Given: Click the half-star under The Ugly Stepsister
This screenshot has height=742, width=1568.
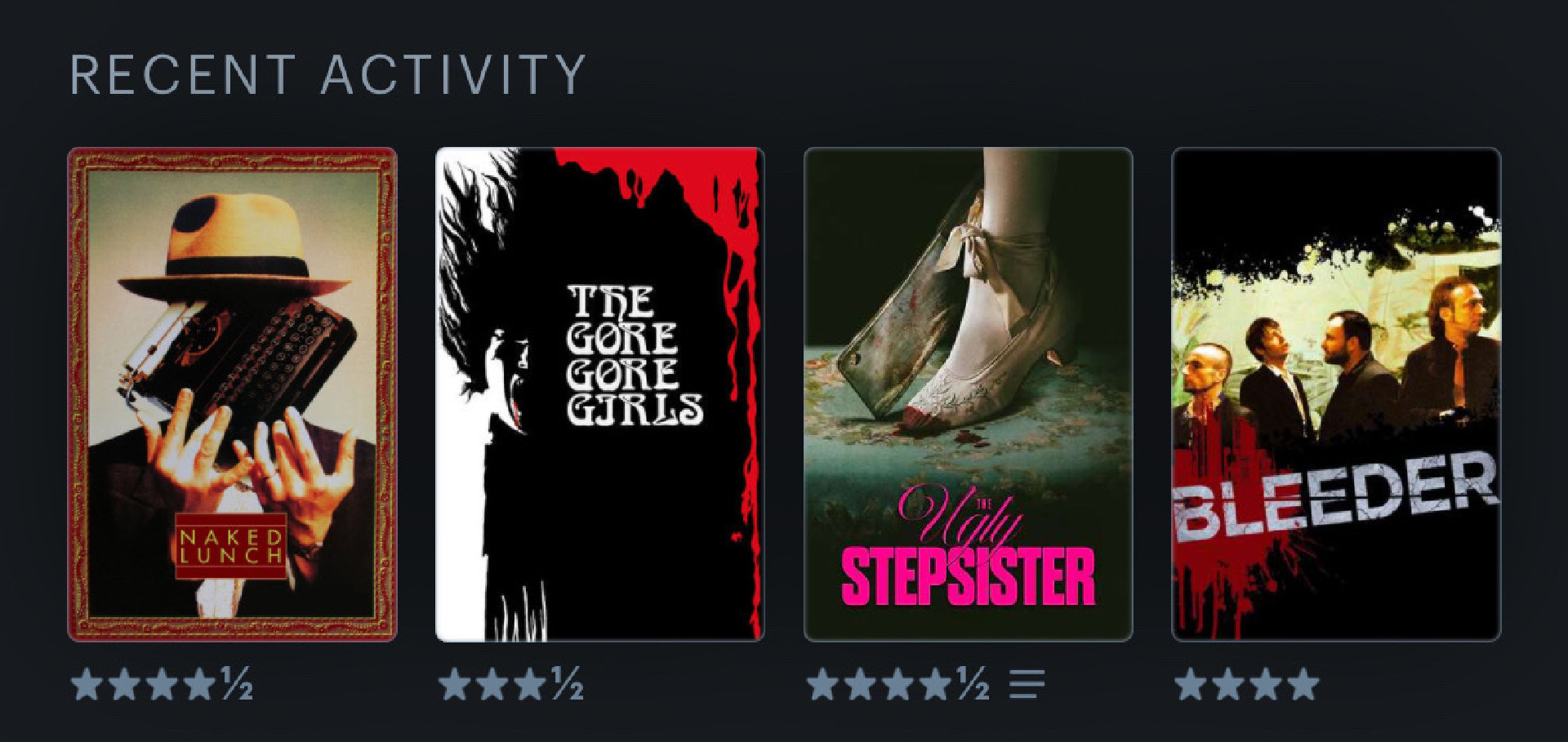Looking at the screenshot, I should click(973, 684).
